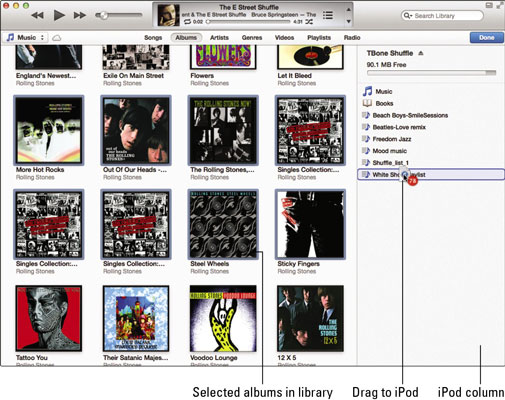Switch to the Videos tab

click(284, 38)
